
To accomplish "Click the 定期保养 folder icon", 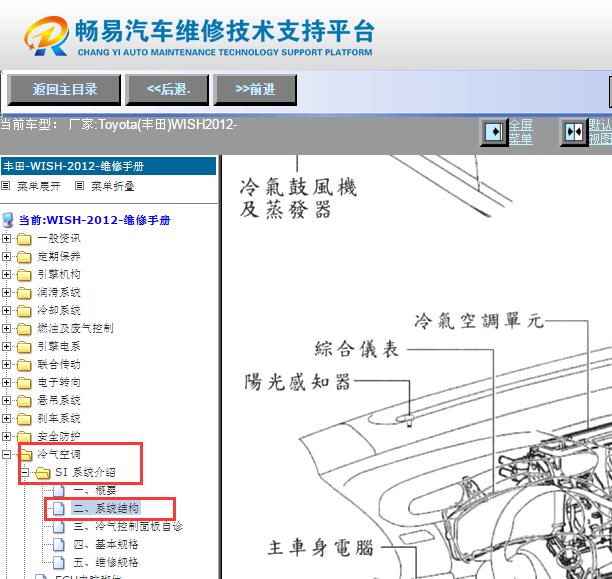I will pyautogui.click(x=24, y=257).
